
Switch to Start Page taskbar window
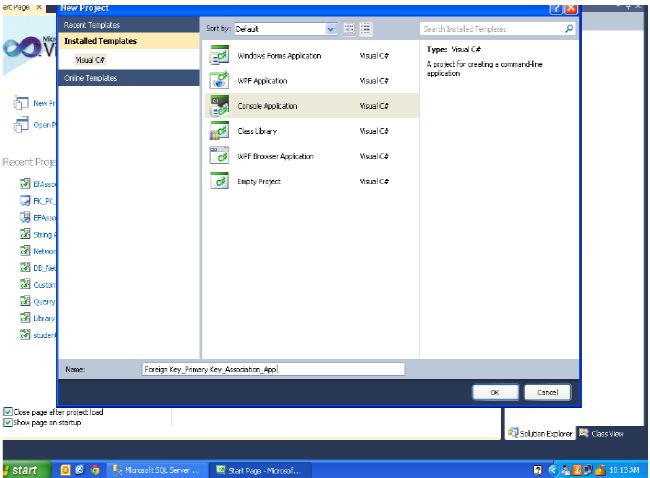(261, 470)
